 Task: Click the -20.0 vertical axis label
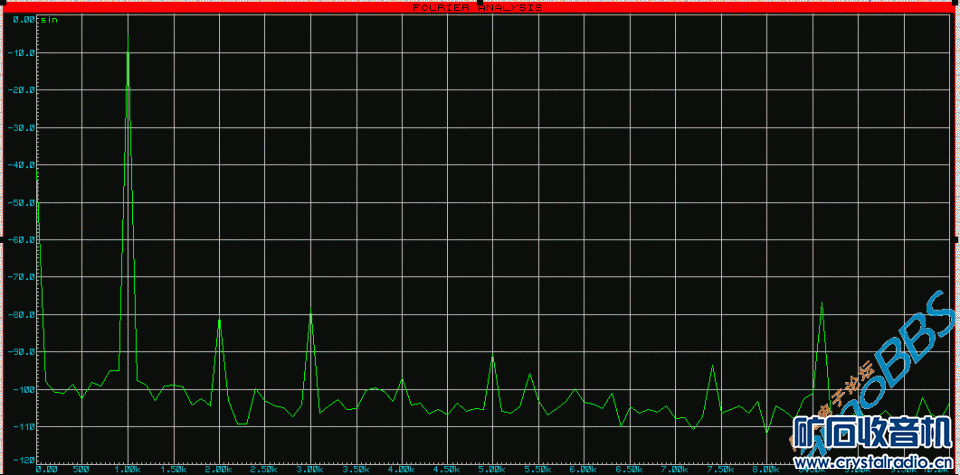[x=20, y=91]
